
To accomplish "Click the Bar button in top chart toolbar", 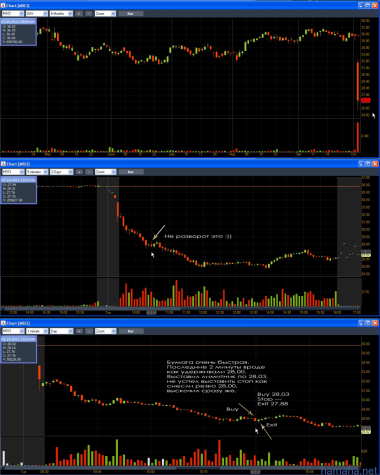I will [131, 13].
